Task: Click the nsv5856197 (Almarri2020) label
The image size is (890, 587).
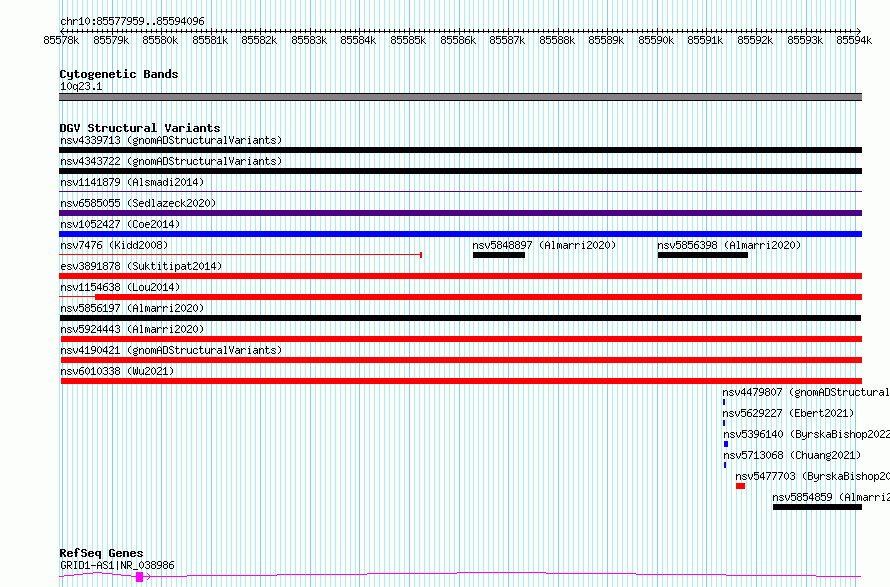Action: (132, 308)
